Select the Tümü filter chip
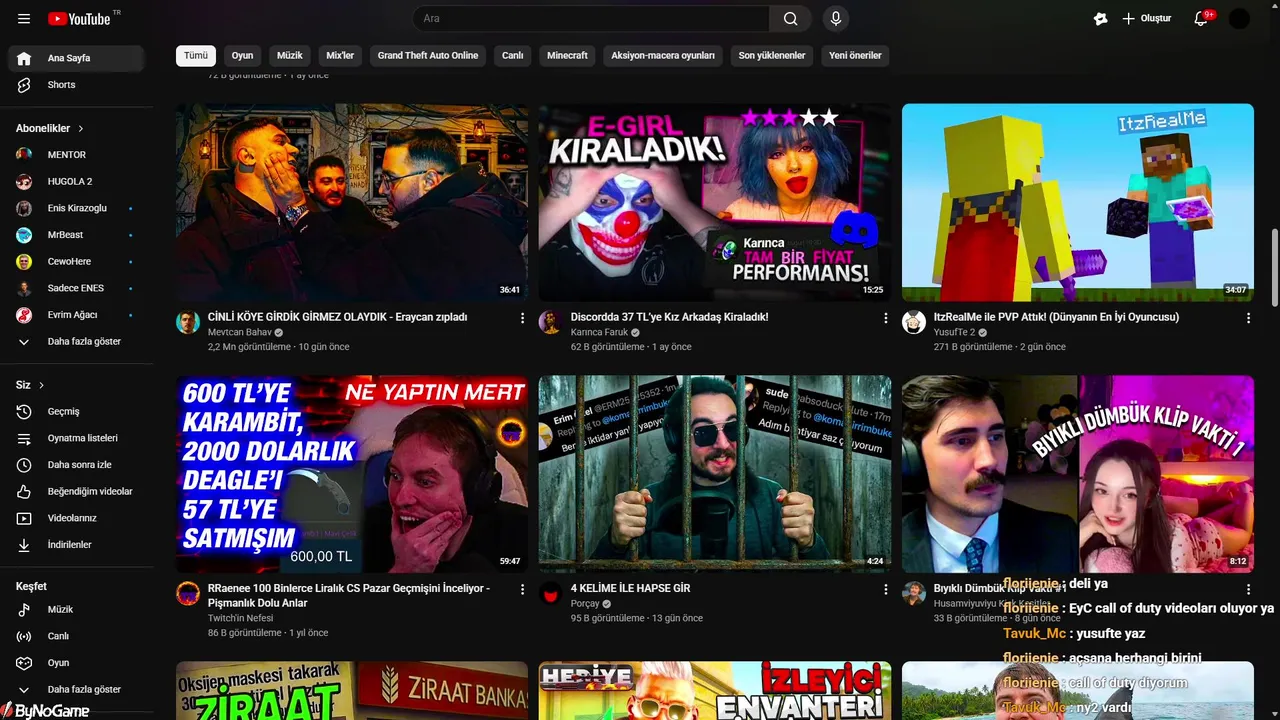This screenshot has width=1280, height=720. click(x=196, y=56)
